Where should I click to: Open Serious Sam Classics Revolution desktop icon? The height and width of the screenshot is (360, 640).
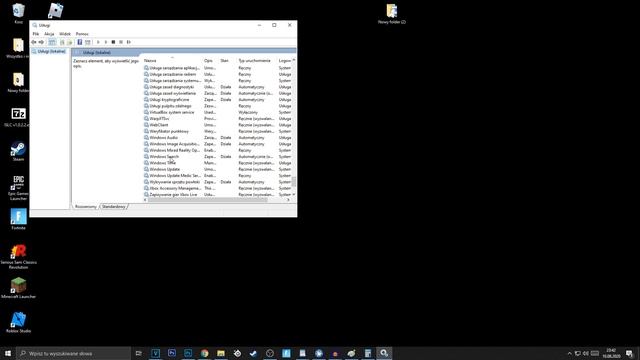[18, 256]
